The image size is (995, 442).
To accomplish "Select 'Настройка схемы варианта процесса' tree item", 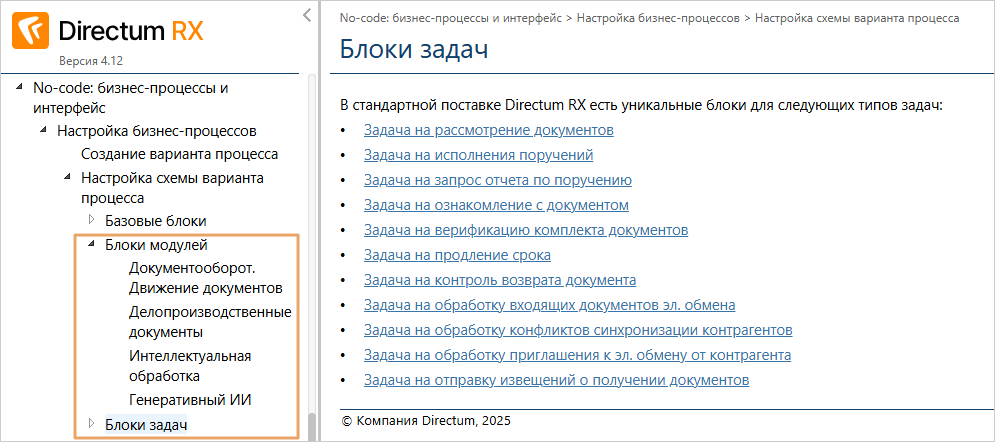I will (x=173, y=188).
